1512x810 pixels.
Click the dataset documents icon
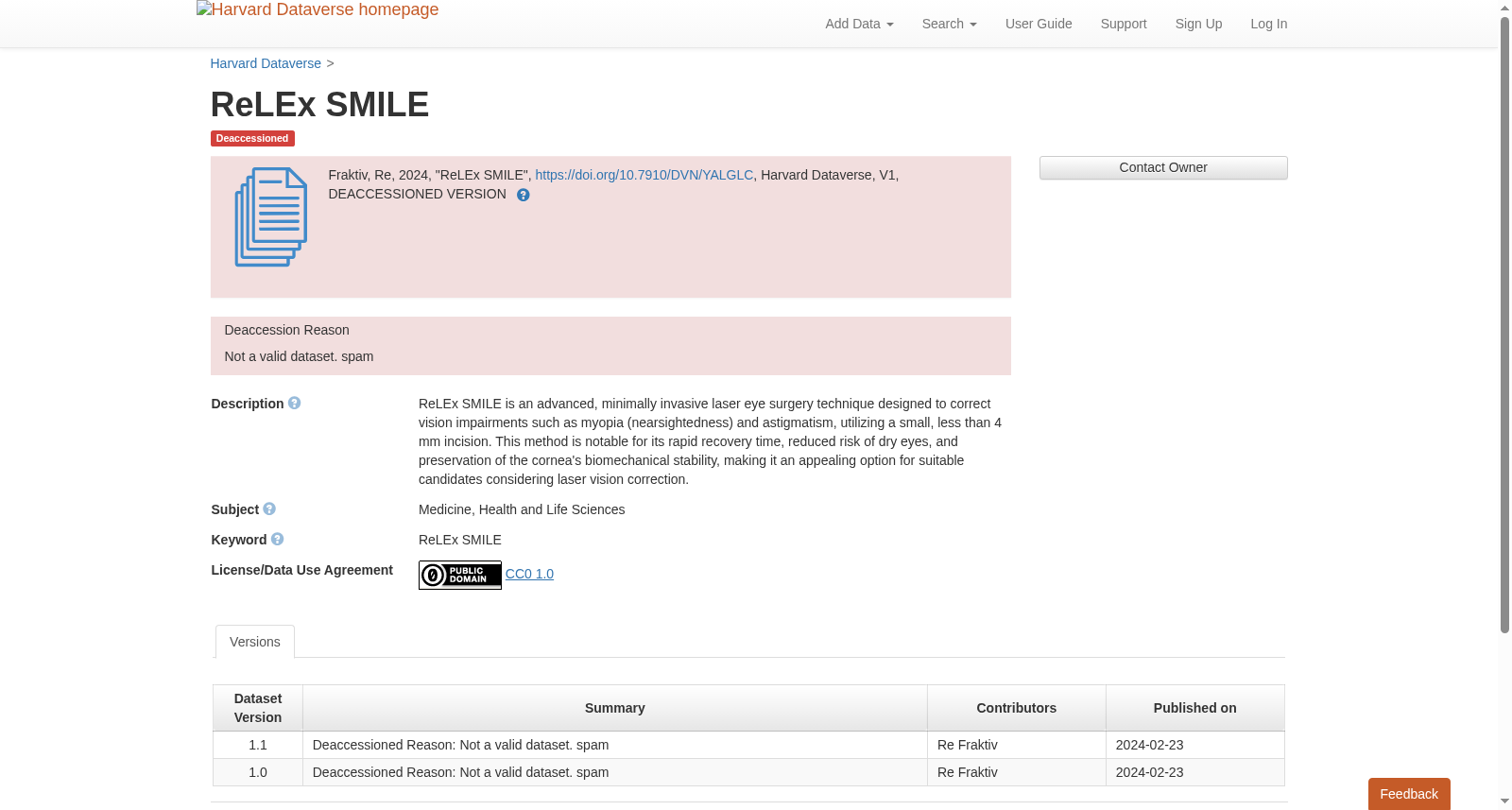pyautogui.click(x=271, y=217)
